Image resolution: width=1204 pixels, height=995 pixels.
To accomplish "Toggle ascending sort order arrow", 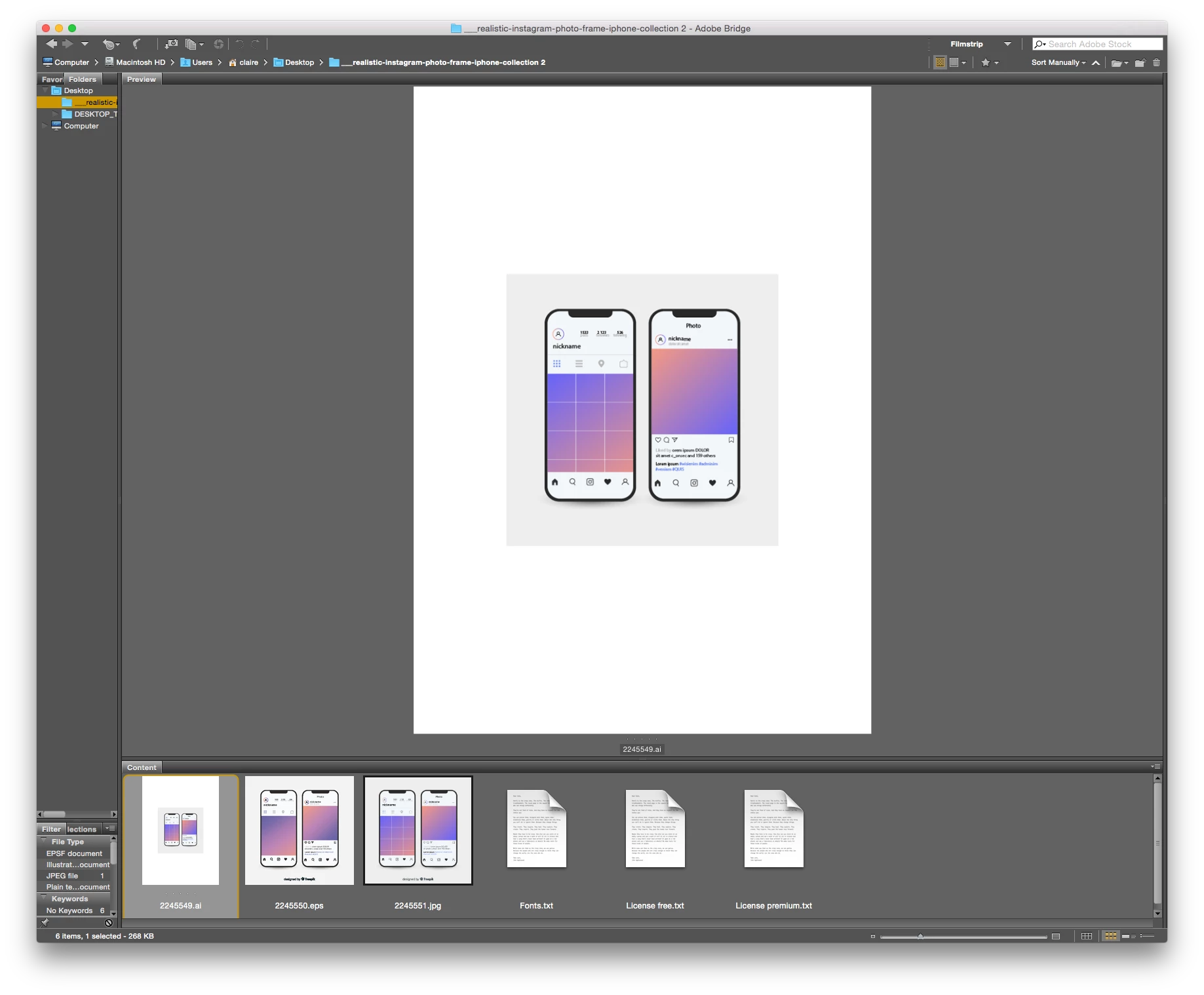I will tap(1096, 63).
